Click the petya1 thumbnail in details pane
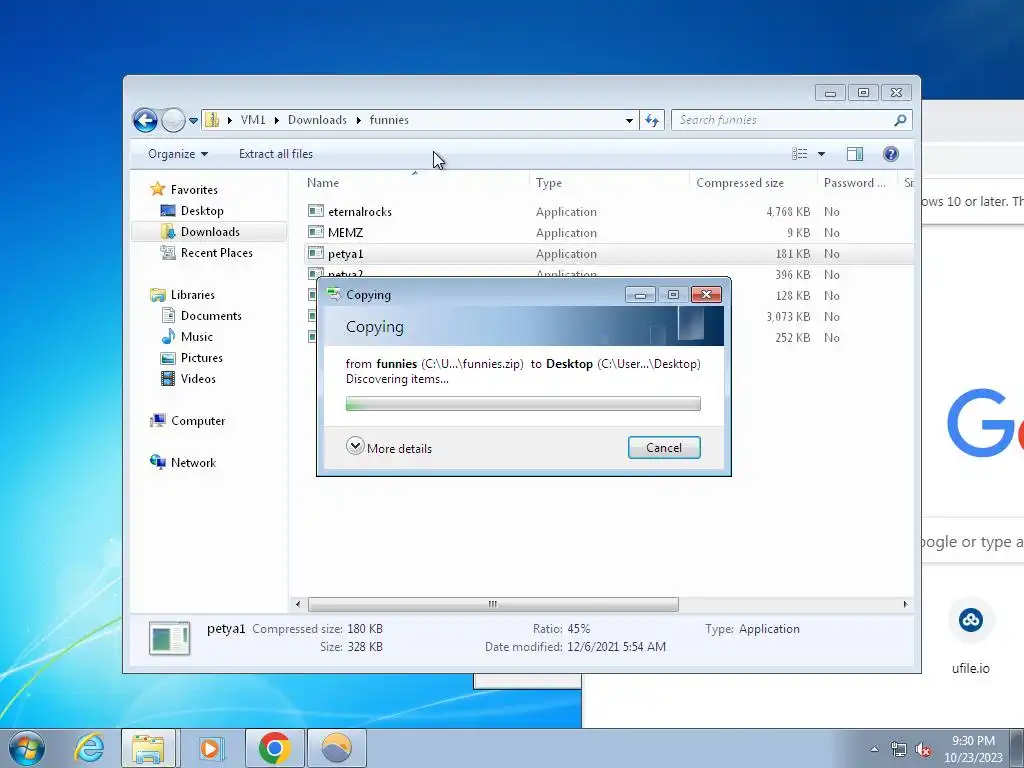The height and width of the screenshot is (768, 1024). [x=169, y=638]
